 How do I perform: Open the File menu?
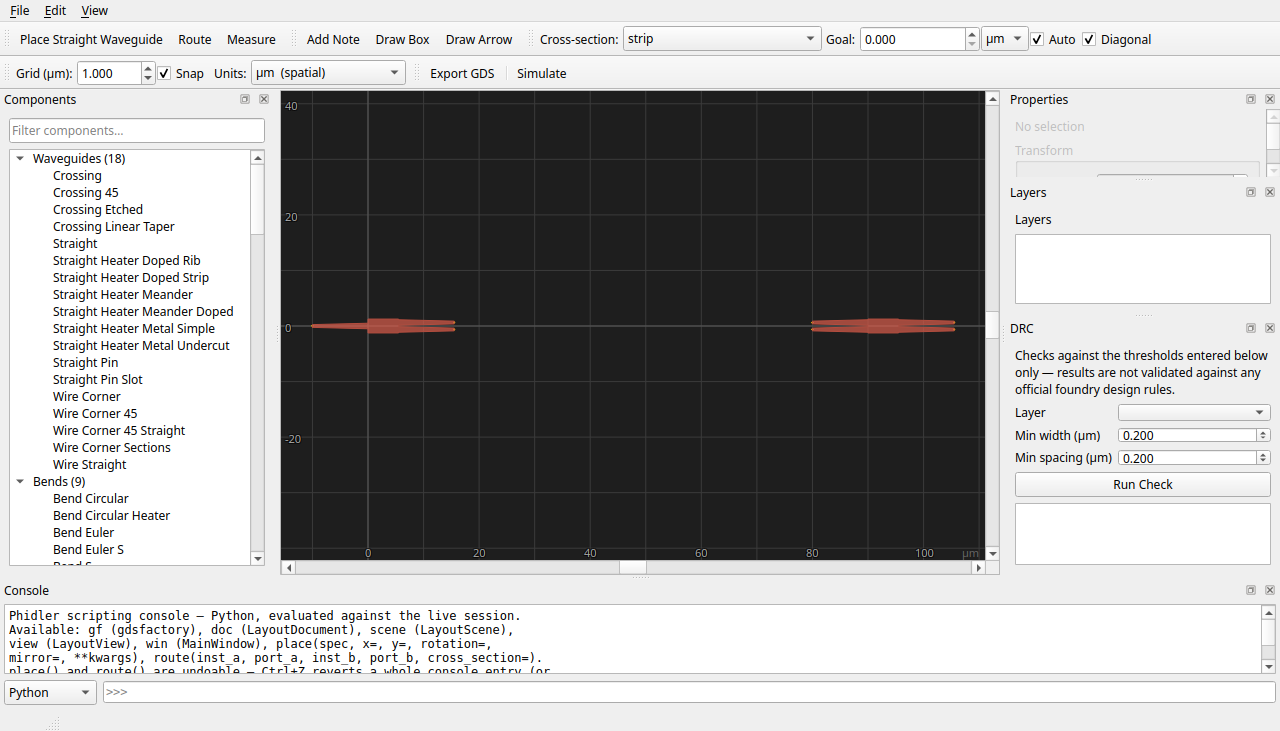(19, 11)
